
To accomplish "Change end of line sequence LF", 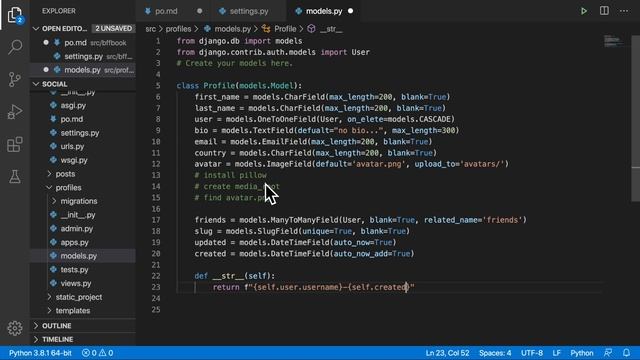I will (556, 353).
